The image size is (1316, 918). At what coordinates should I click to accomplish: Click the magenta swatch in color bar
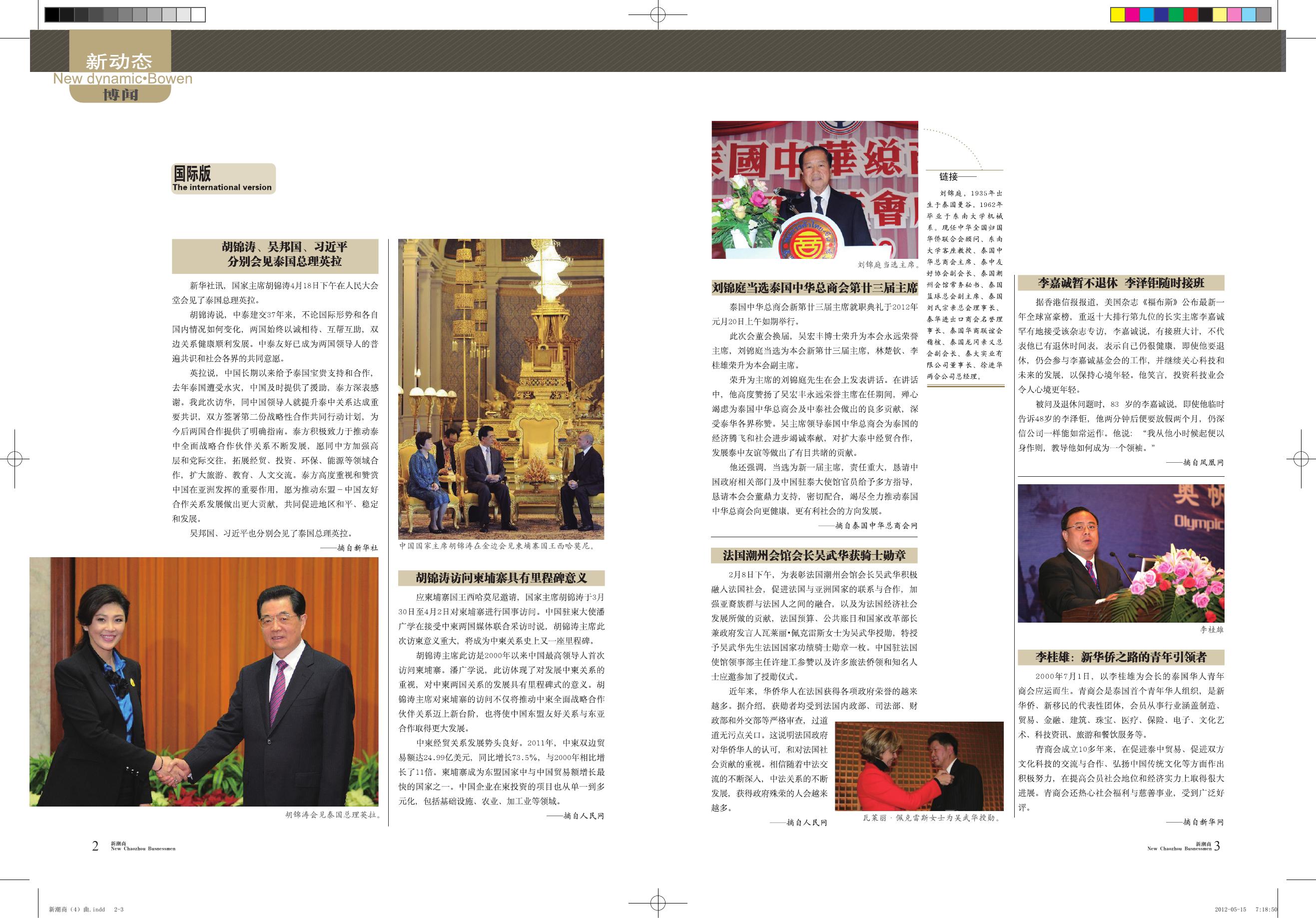click(x=1132, y=15)
